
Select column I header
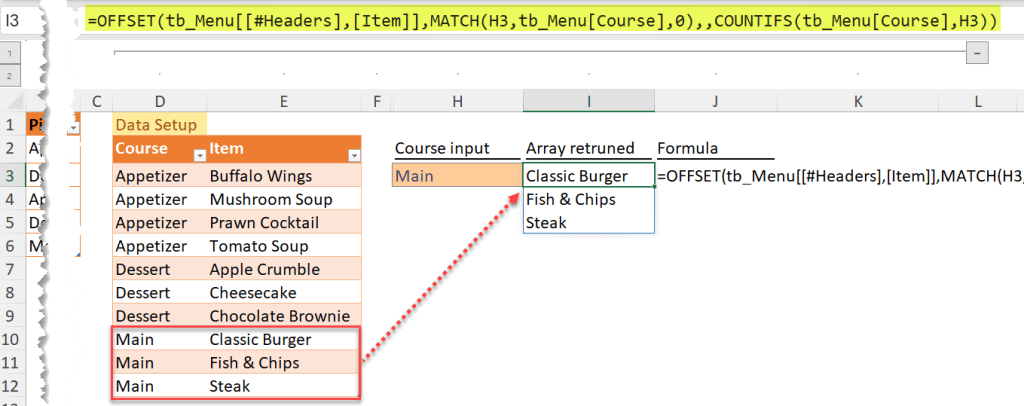[588, 101]
